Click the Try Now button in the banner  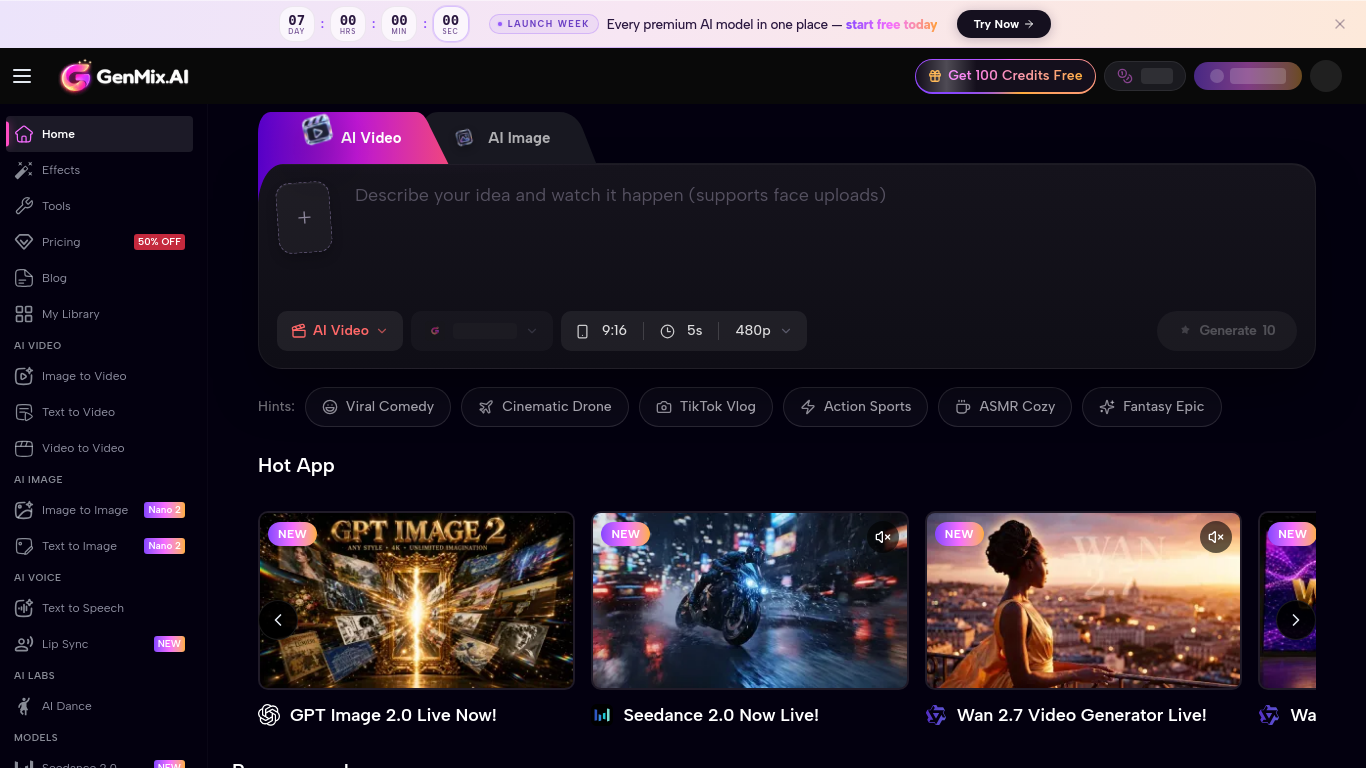[1004, 24]
